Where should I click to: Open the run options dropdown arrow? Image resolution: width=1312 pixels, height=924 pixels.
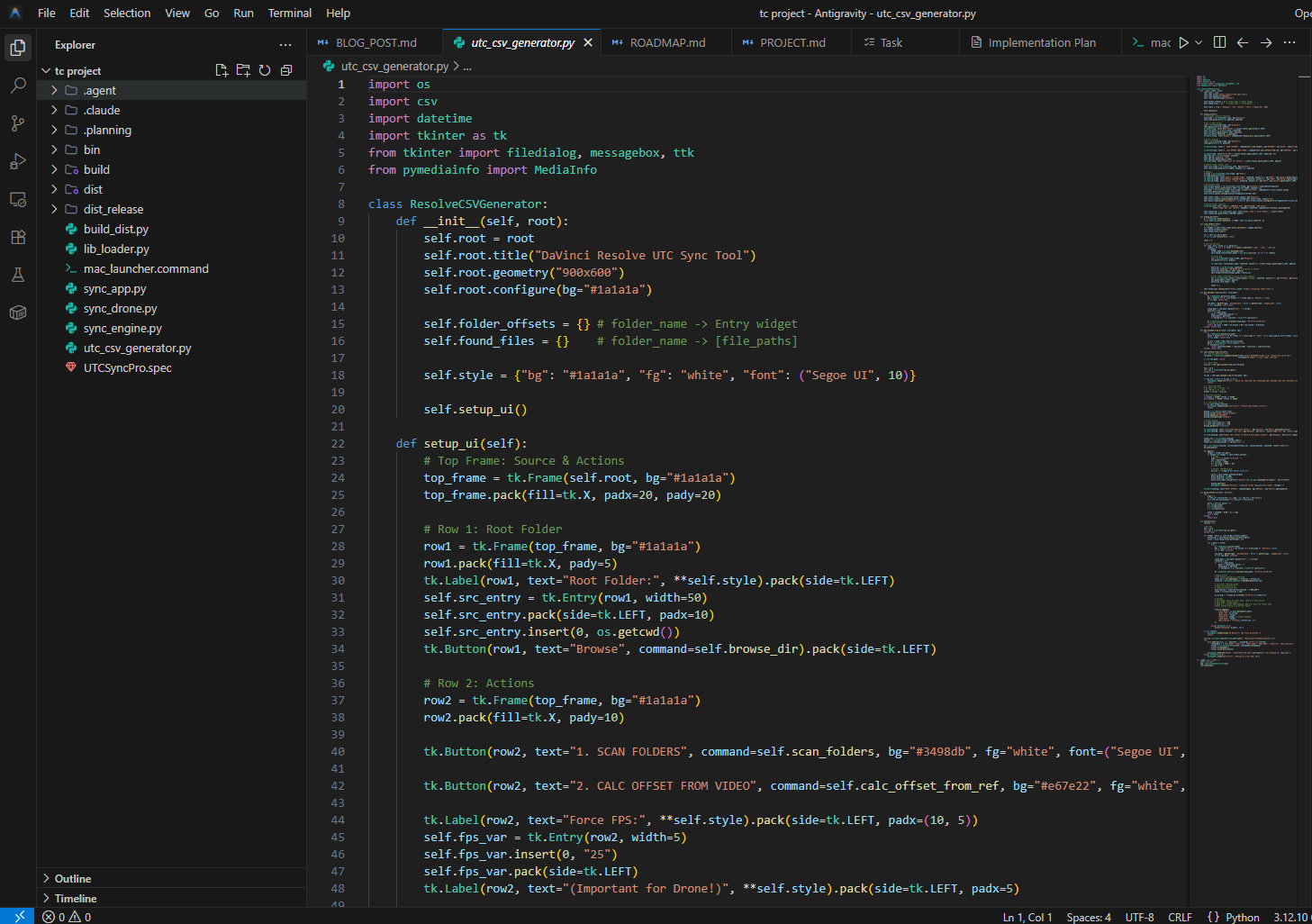tap(1199, 42)
